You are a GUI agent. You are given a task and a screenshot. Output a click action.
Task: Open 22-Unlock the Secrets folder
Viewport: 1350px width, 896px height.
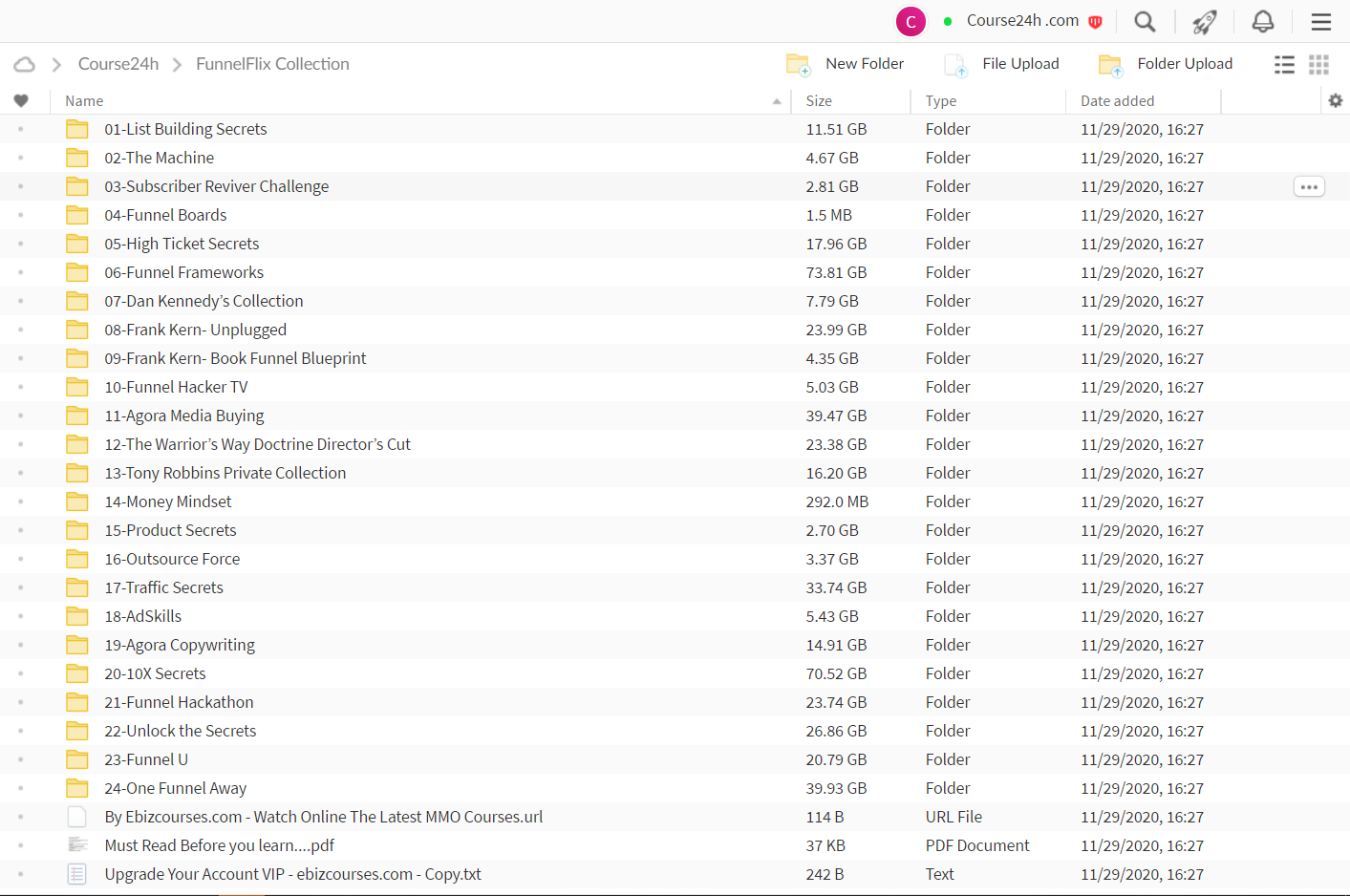180,731
